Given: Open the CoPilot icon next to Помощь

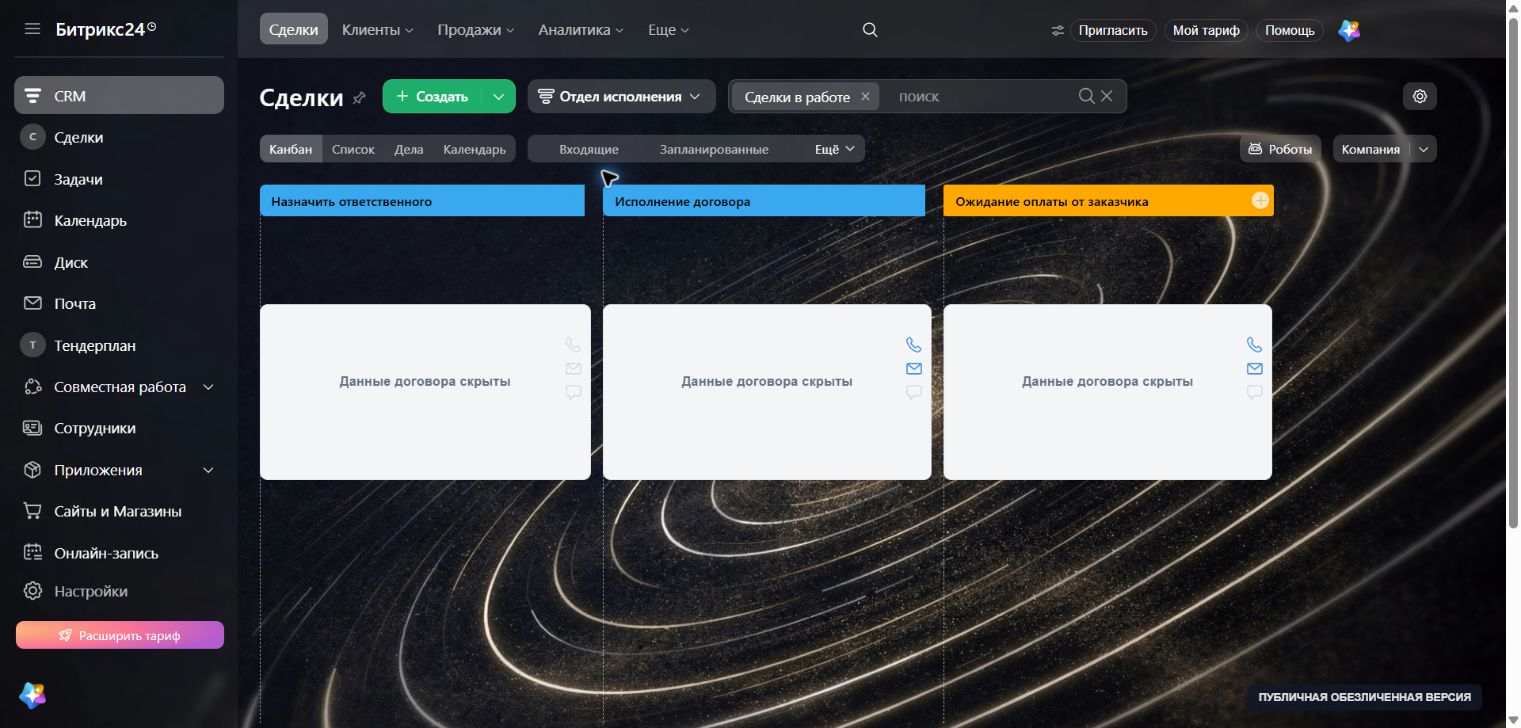Looking at the screenshot, I should [x=1349, y=30].
